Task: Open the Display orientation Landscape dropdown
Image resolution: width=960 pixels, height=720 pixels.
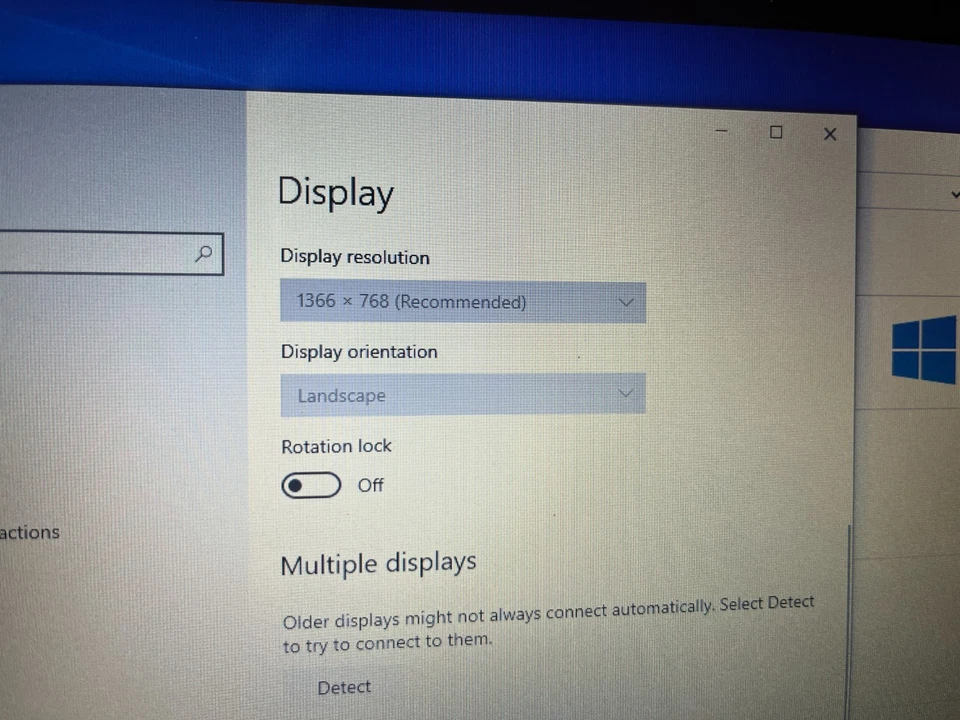Action: [463, 395]
